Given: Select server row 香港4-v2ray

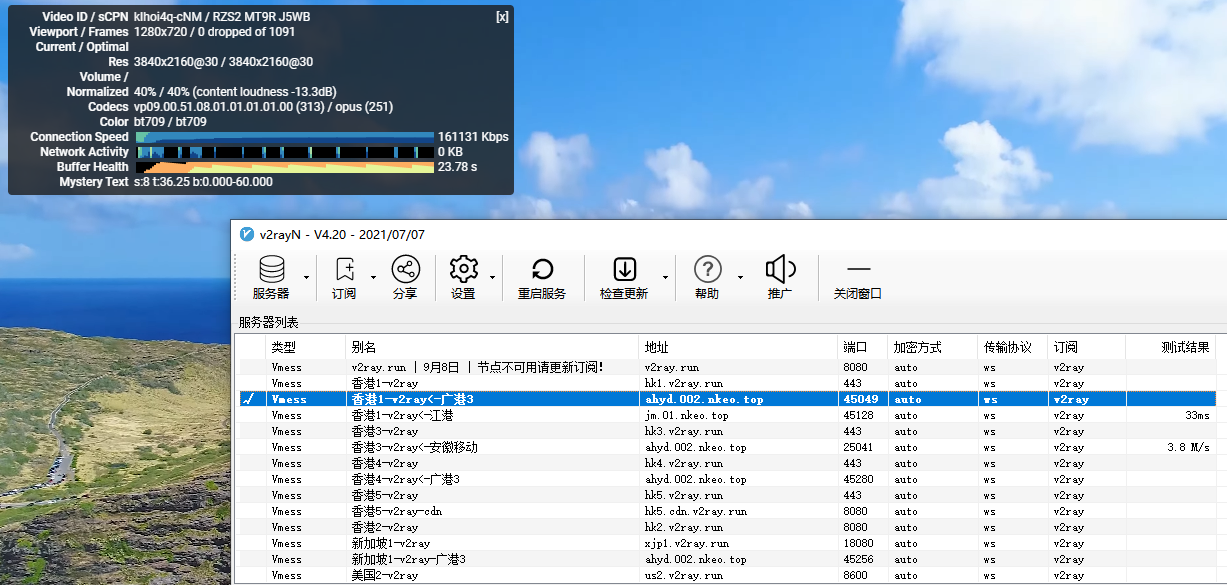Looking at the screenshot, I should [x=726, y=463].
